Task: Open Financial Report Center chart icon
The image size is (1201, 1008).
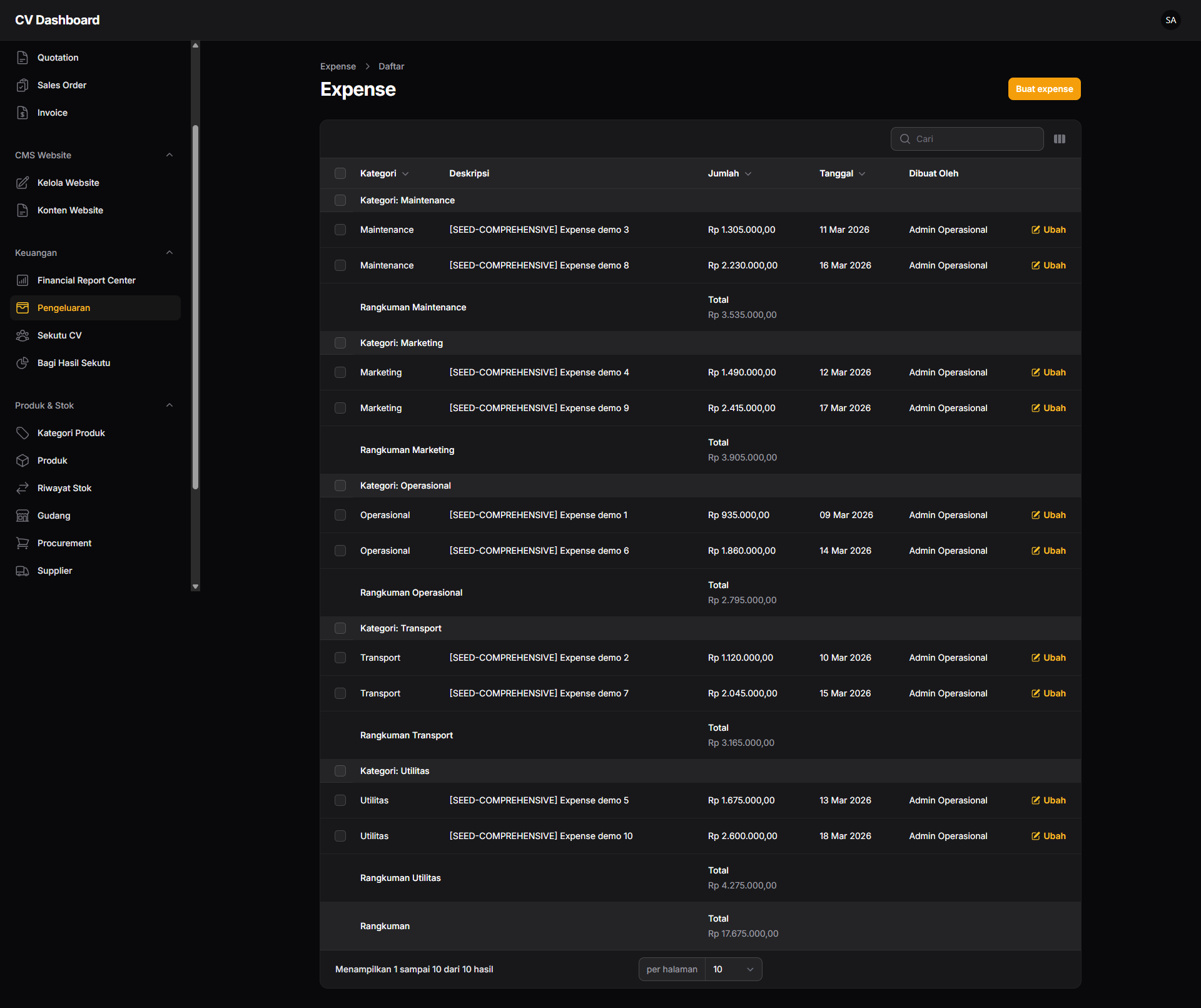Action: pyautogui.click(x=23, y=280)
